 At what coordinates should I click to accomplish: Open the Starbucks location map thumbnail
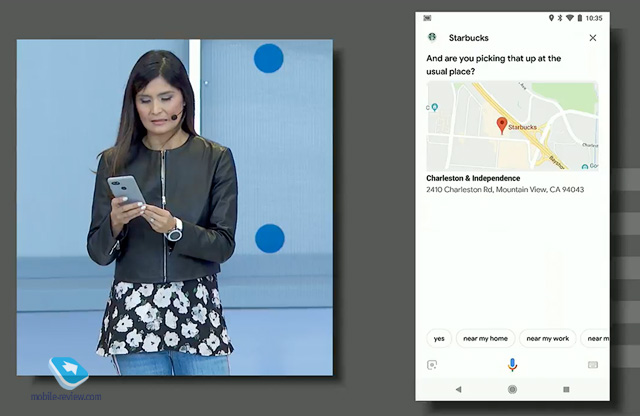pos(512,126)
